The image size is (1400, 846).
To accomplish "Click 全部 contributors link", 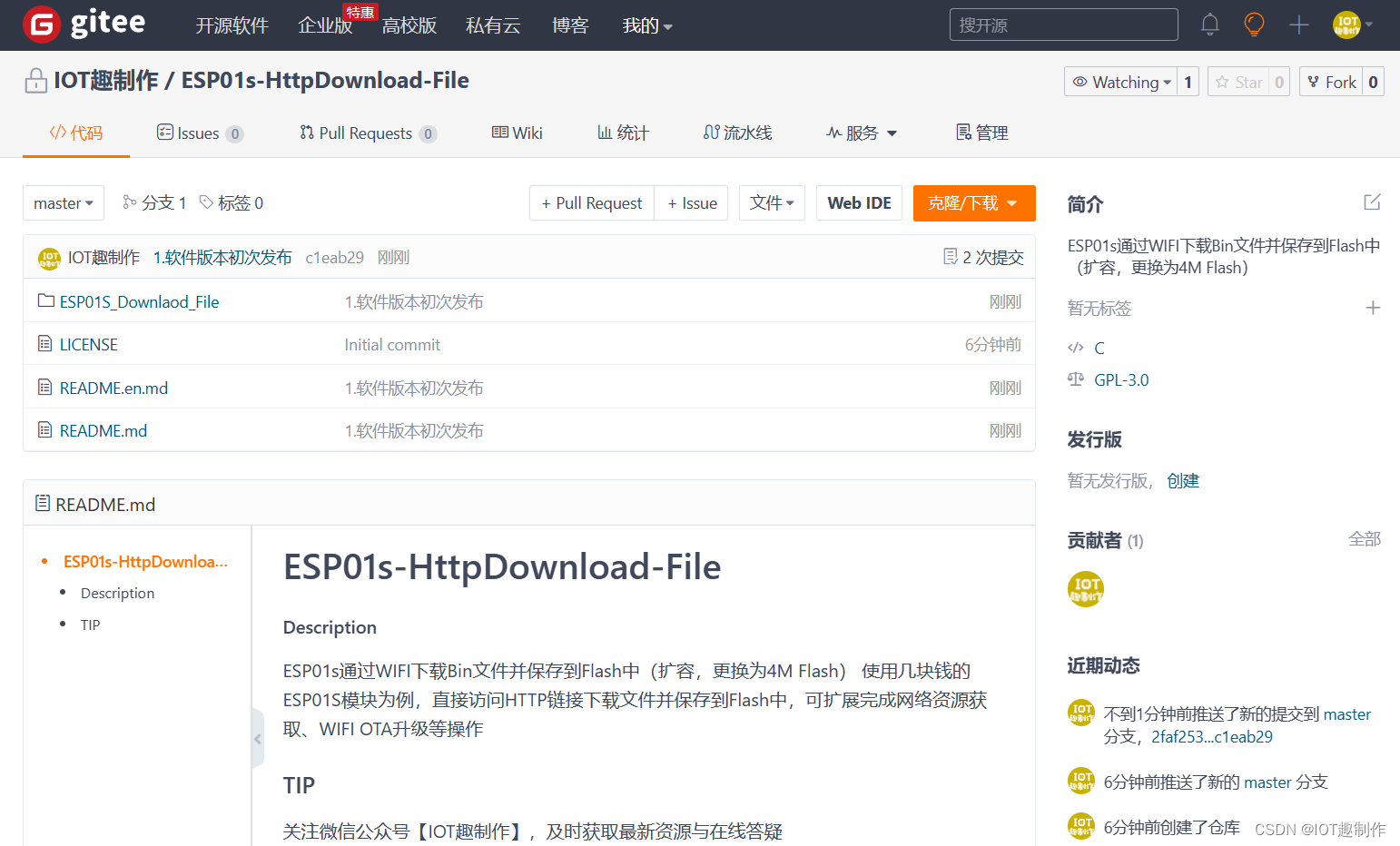I will point(1365,539).
